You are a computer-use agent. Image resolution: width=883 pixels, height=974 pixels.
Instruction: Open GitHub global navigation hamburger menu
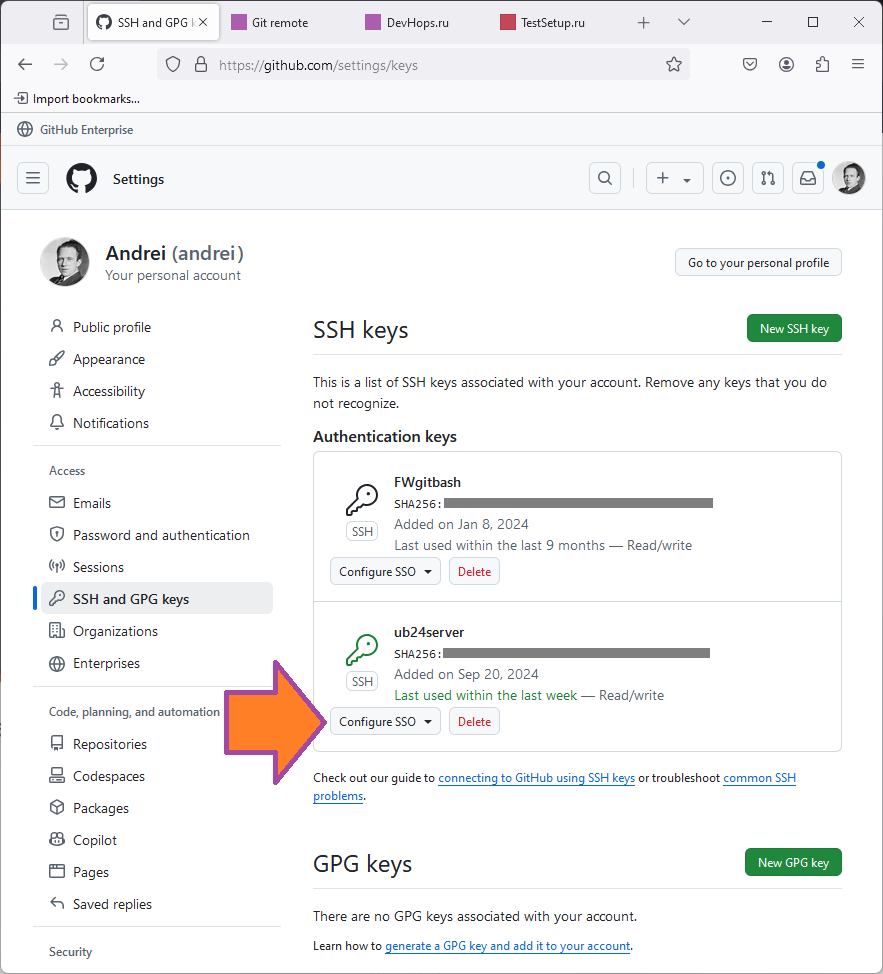(x=33, y=178)
